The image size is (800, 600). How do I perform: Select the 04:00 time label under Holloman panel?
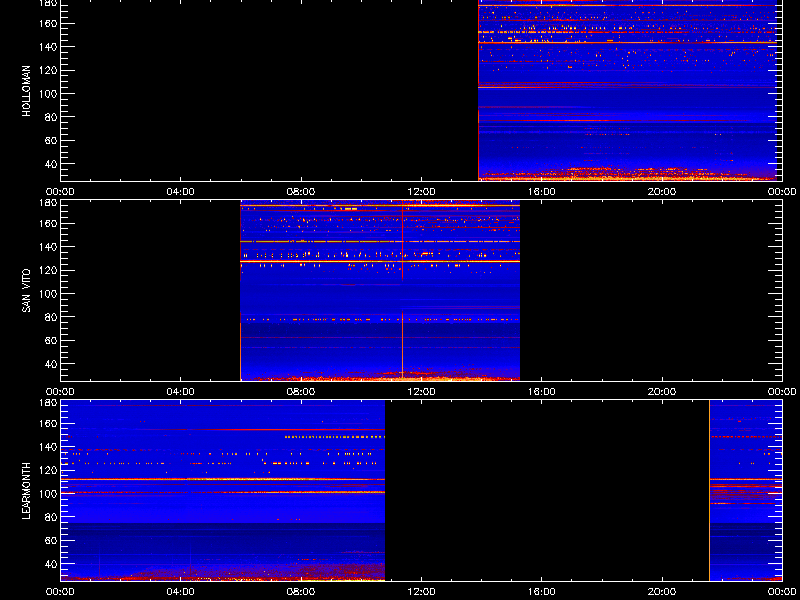[x=181, y=192]
